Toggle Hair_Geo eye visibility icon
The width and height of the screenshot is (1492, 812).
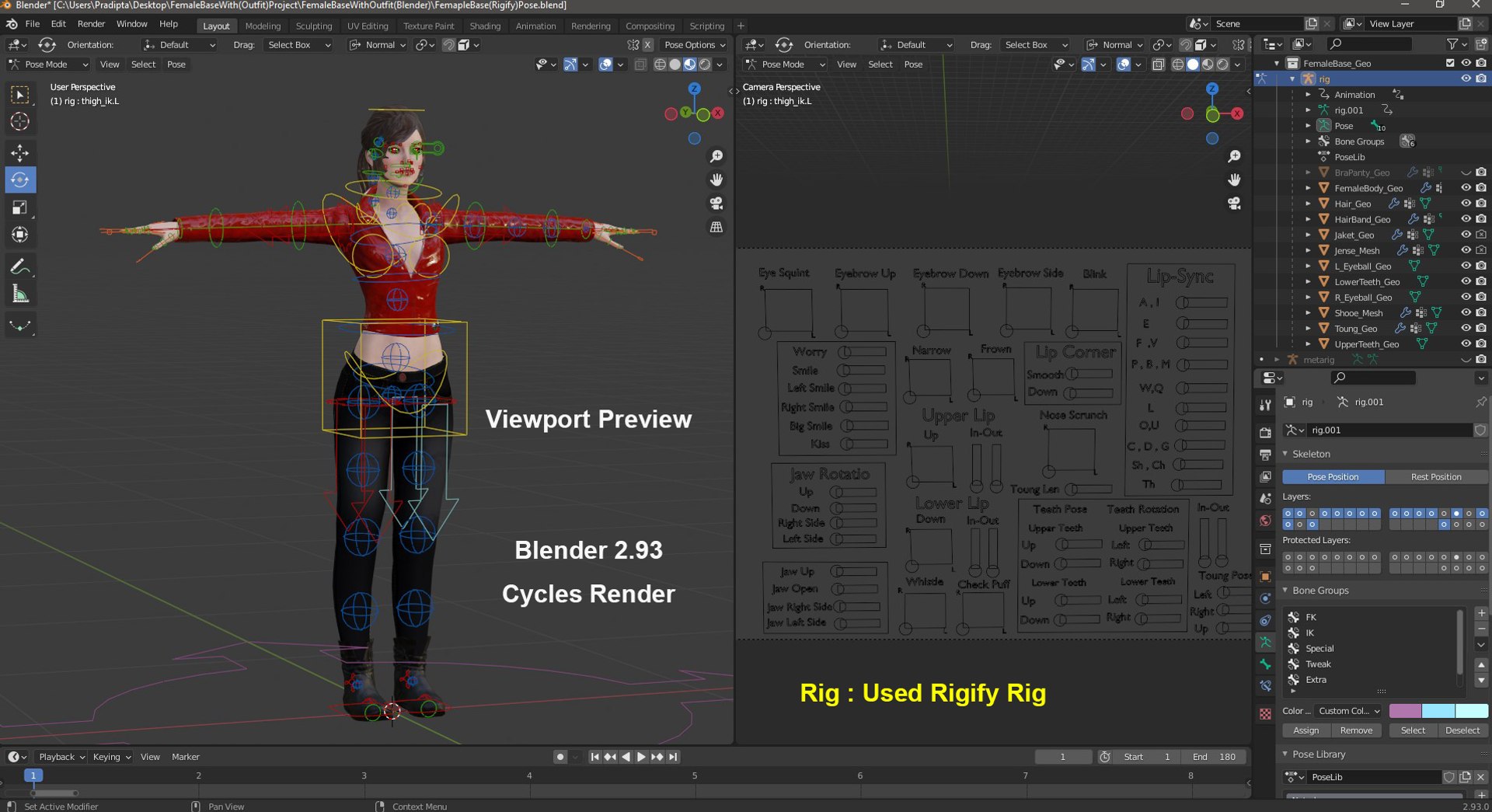pyautogui.click(x=1466, y=204)
